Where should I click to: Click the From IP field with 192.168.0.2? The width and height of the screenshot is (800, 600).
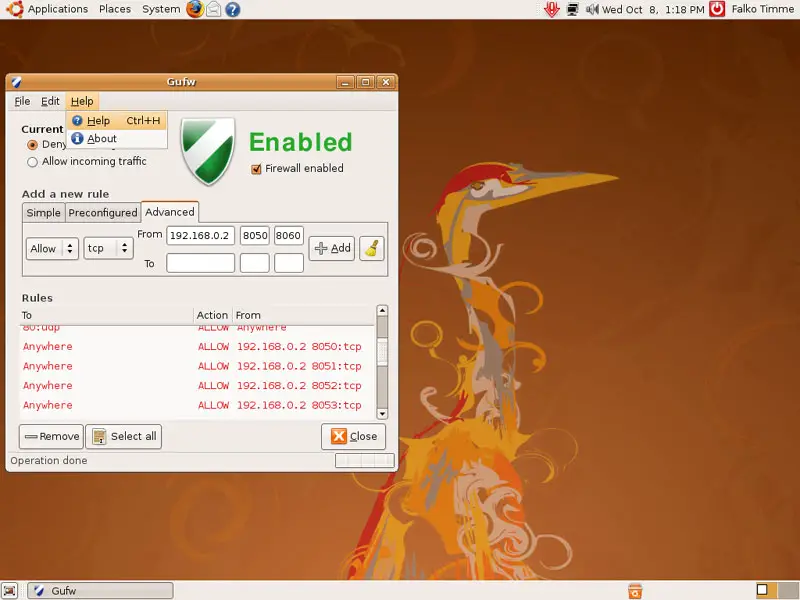click(201, 235)
